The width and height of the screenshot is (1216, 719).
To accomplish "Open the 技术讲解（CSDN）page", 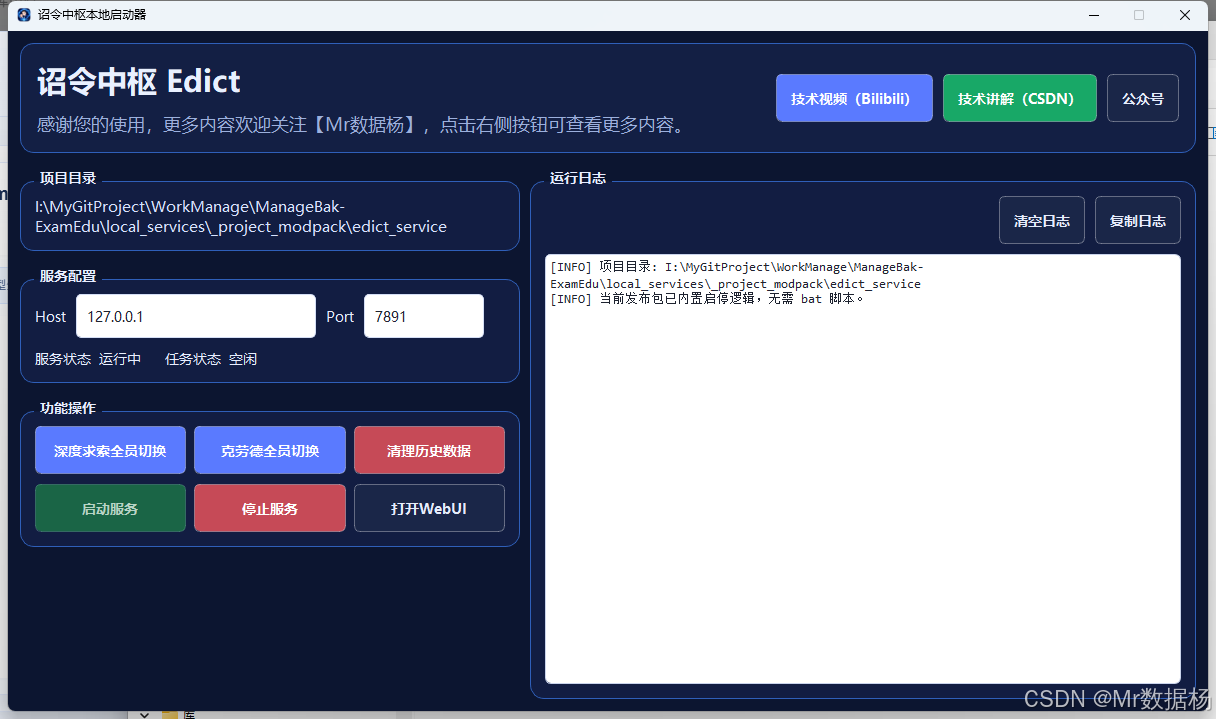I will (x=1019, y=97).
